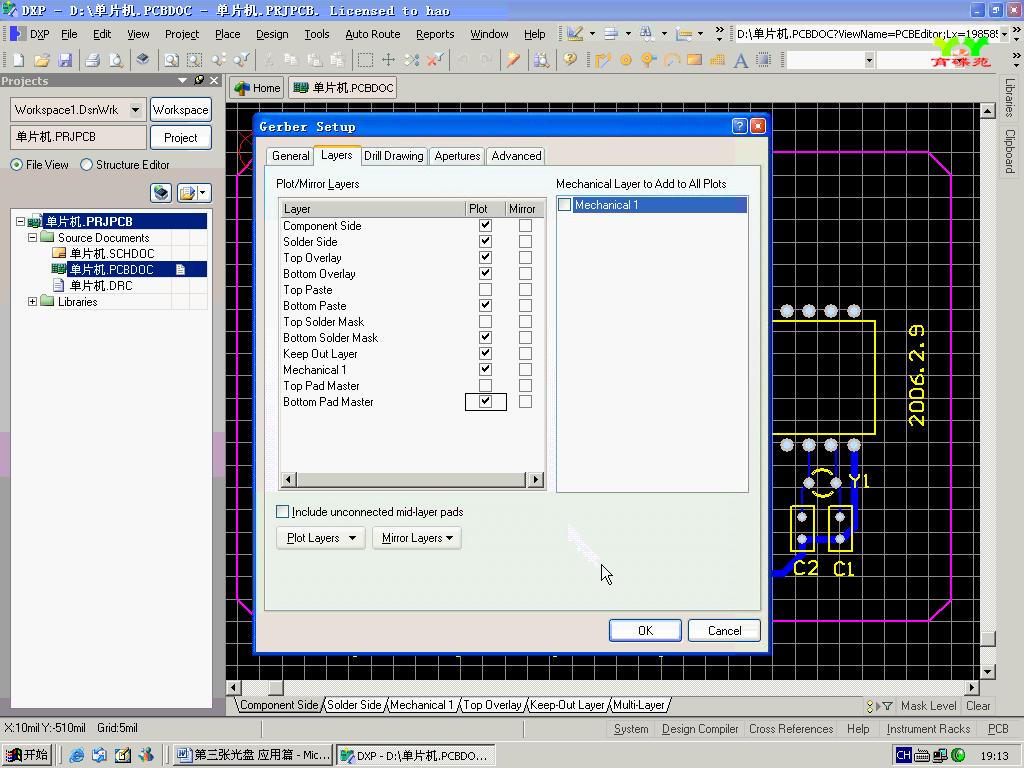Viewport: 1024px width, 768px height.
Task: Click the new document icon in the toolbar
Action: coord(18,61)
